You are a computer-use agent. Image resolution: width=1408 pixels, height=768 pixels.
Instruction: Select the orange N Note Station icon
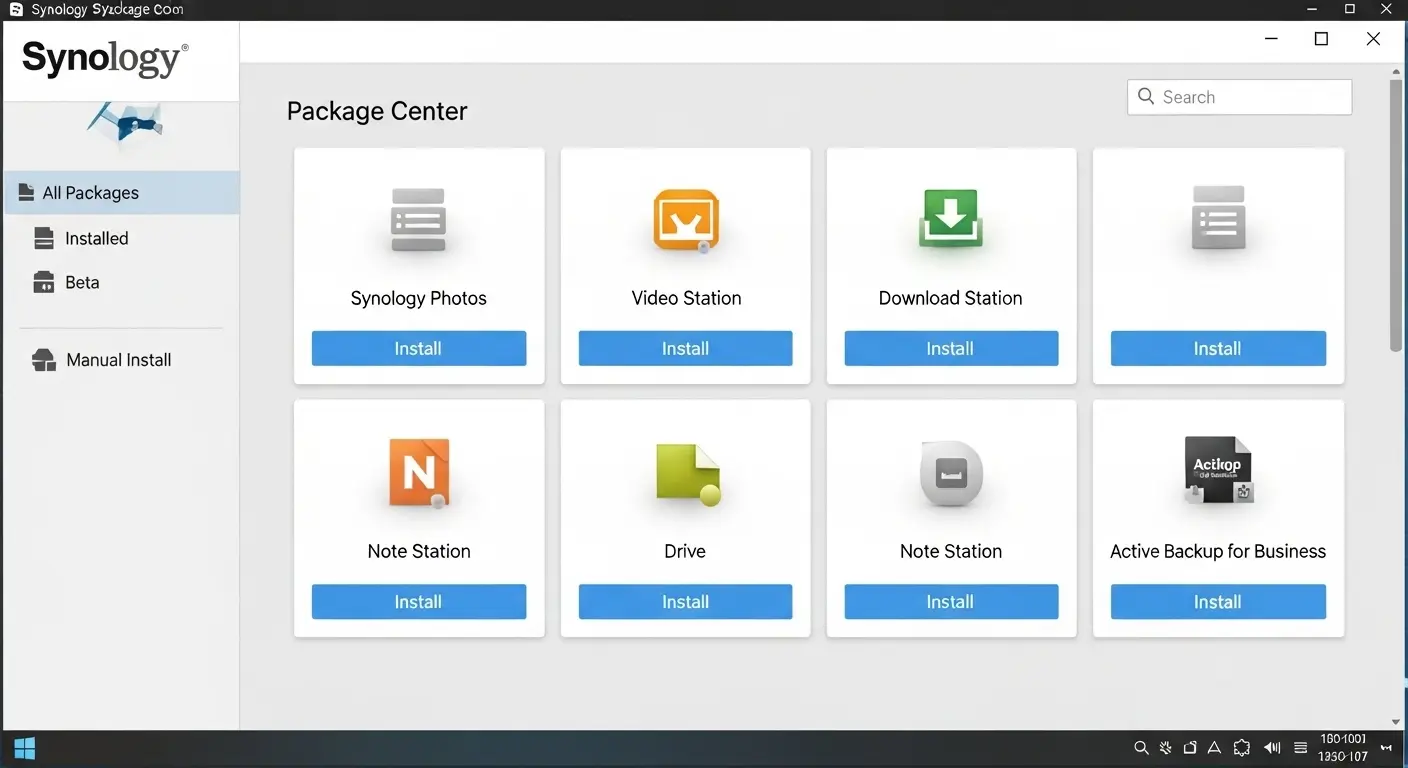tap(419, 473)
